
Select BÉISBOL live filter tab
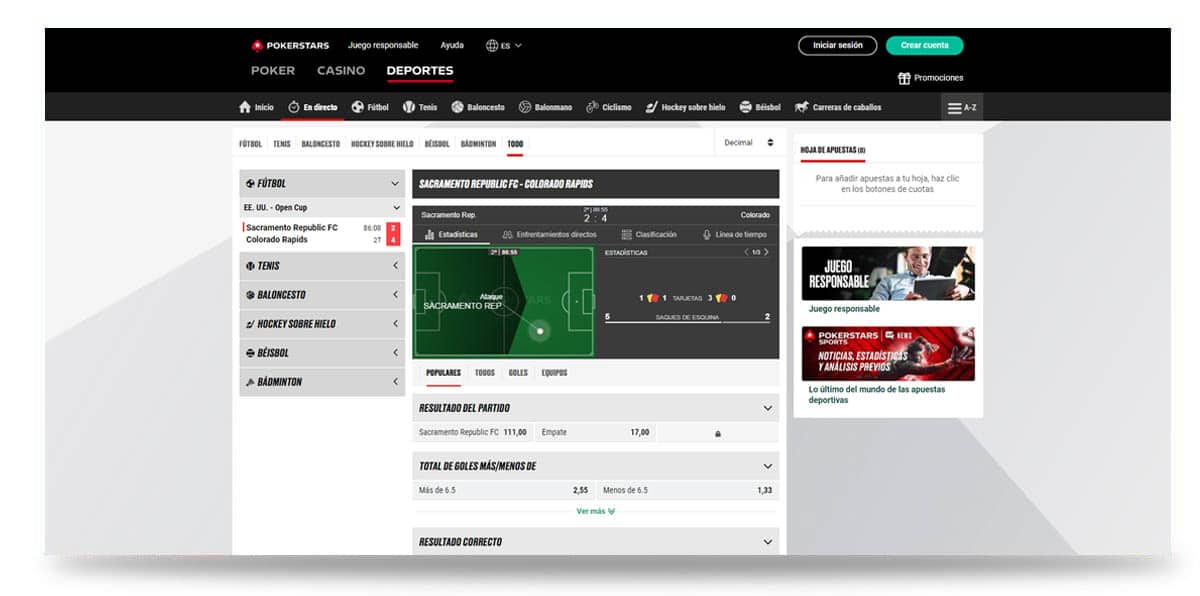click(x=437, y=144)
